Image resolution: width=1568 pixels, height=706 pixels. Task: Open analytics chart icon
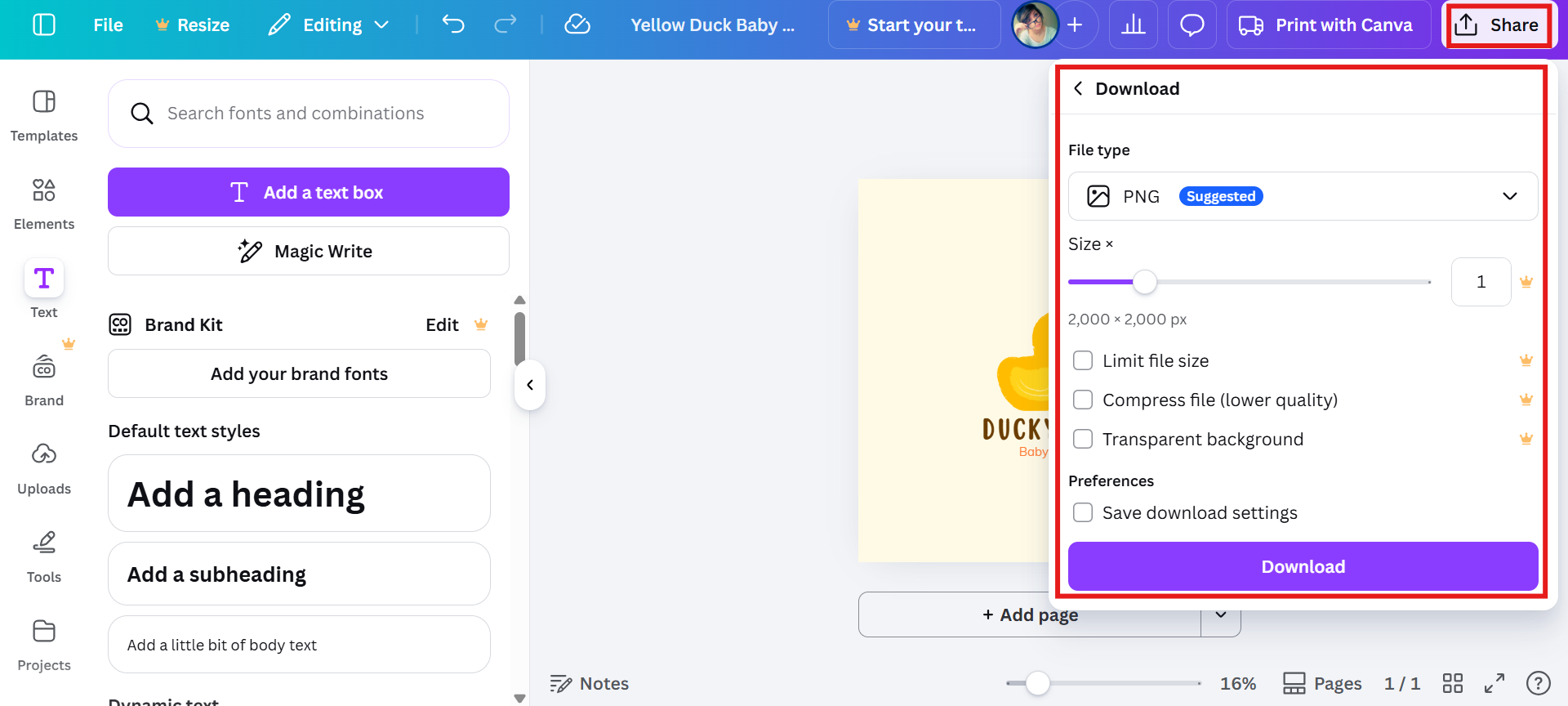click(1134, 25)
